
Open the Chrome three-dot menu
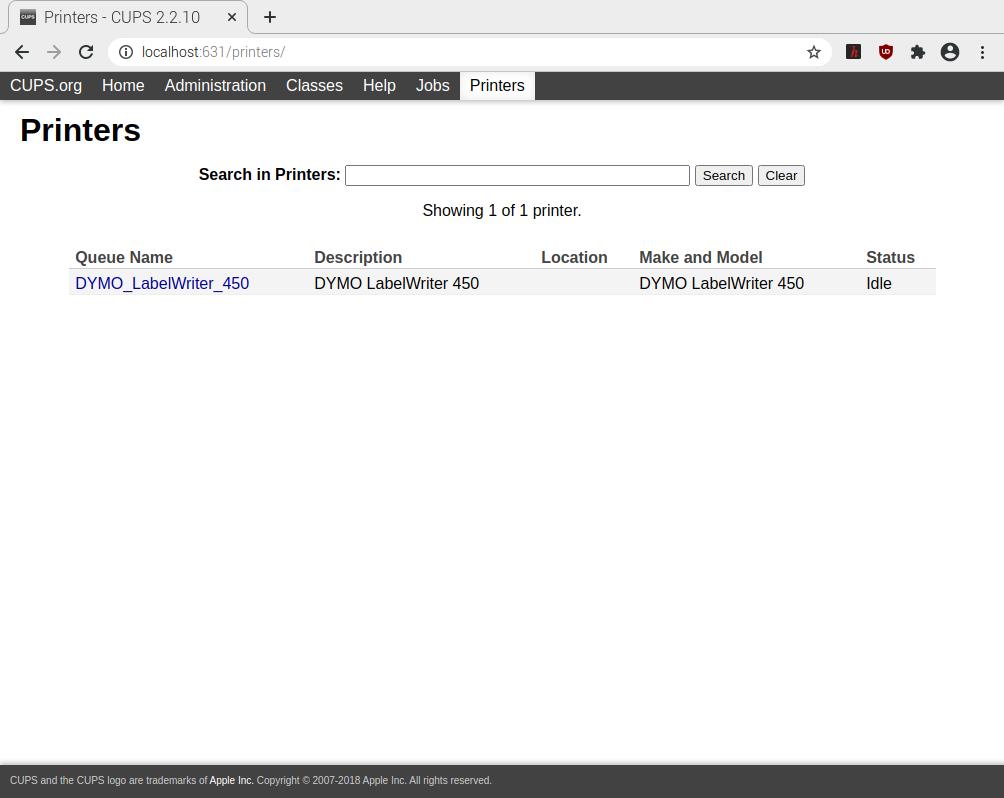click(x=982, y=52)
